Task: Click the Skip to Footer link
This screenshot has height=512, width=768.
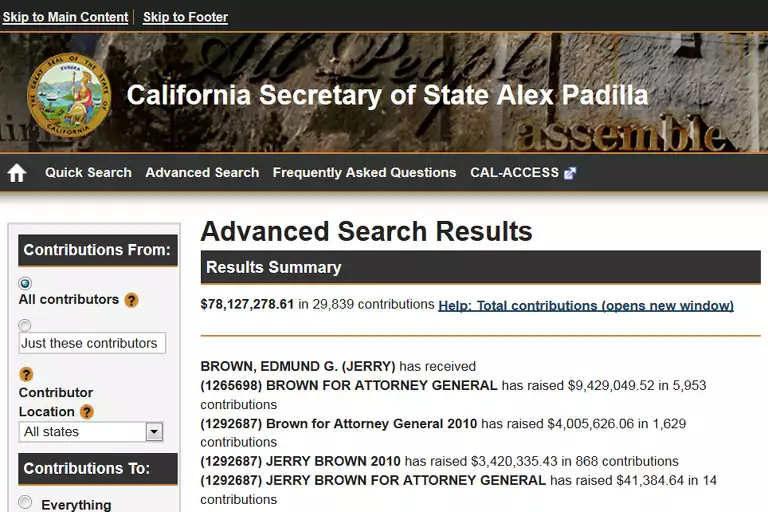Action: click(x=185, y=17)
